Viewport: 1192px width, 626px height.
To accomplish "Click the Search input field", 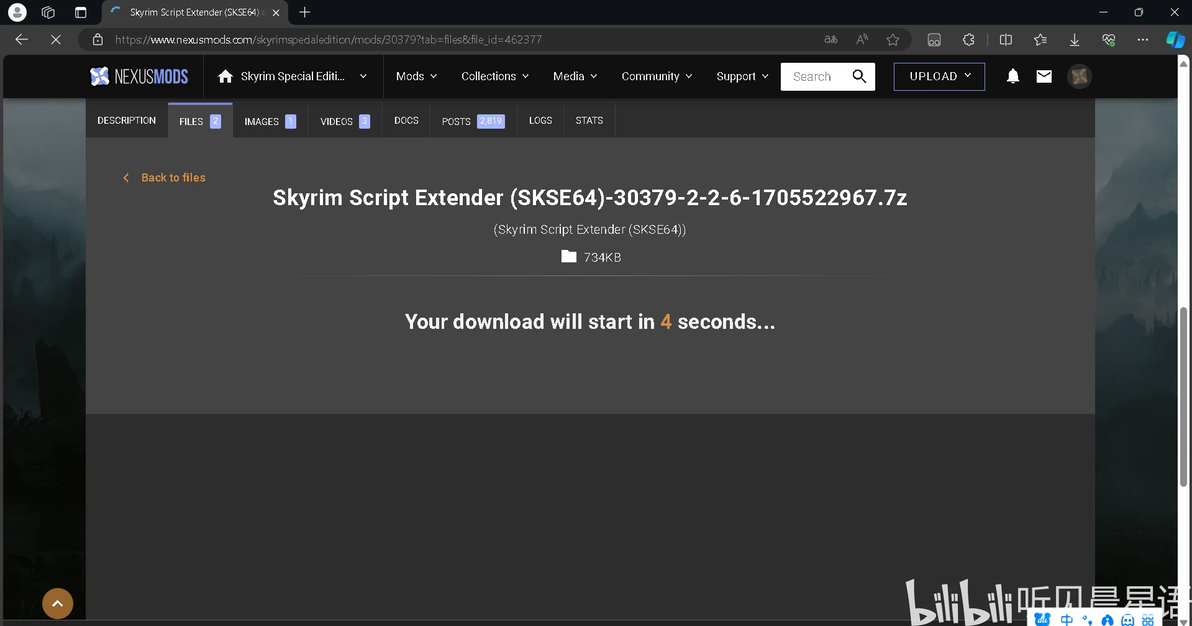I will pyautogui.click(x=815, y=76).
